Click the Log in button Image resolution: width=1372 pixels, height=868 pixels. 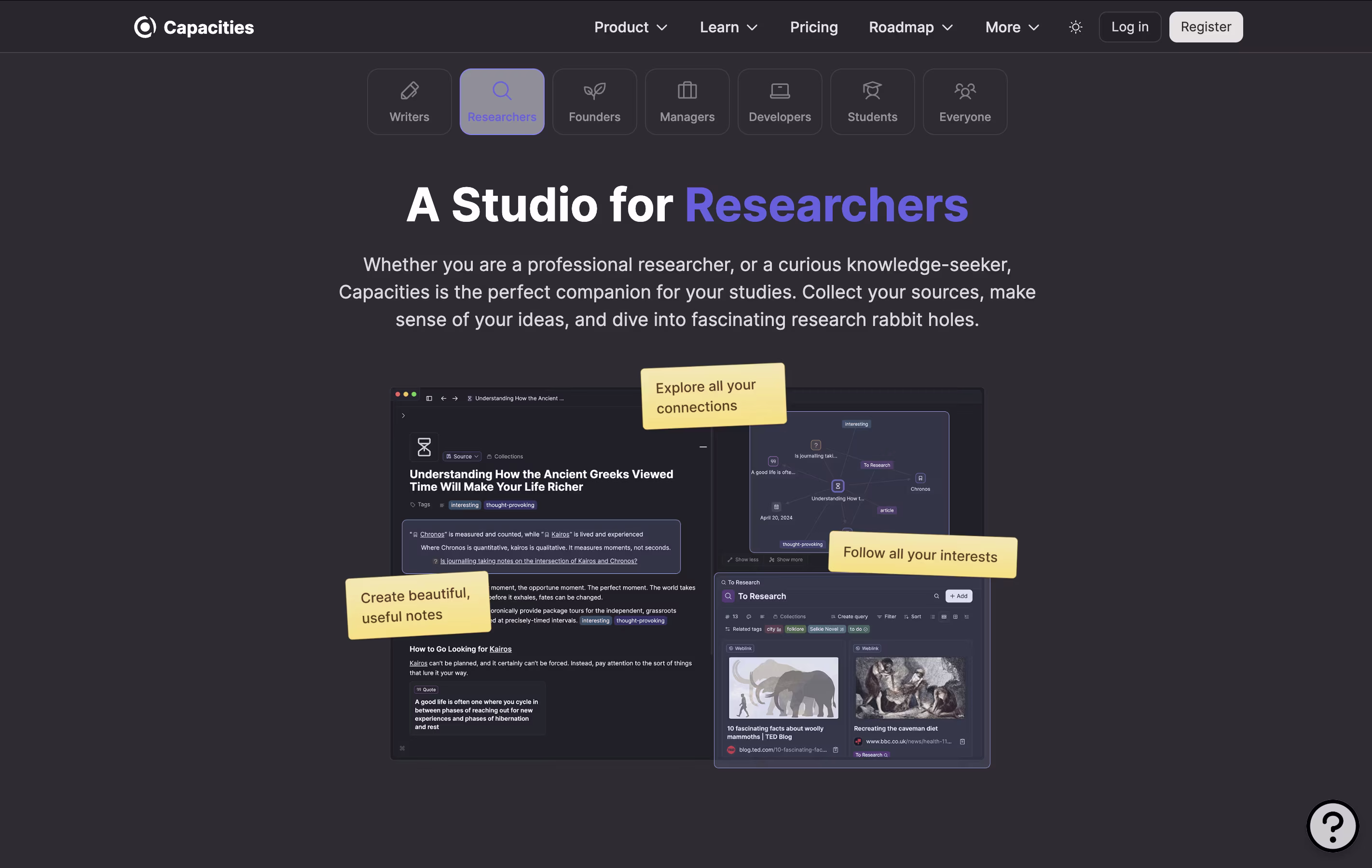(1129, 27)
